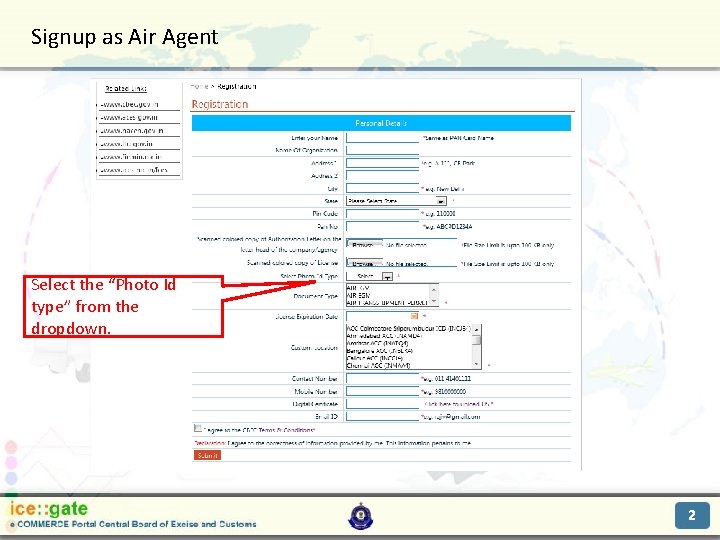Click the Pan No input field
720x540 pixels.
click(382, 226)
